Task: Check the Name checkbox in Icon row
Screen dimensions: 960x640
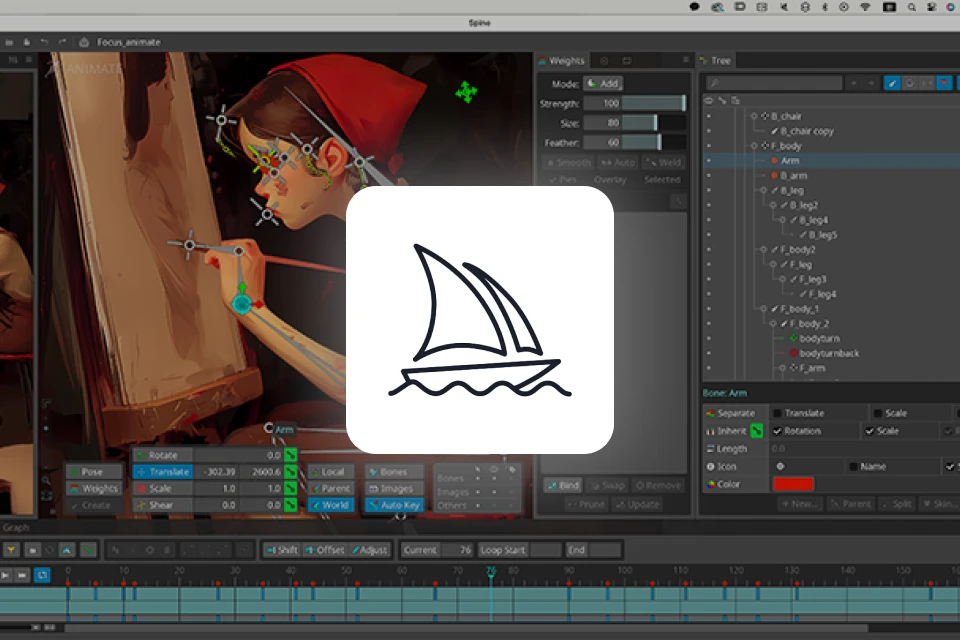Action: [x=853, y=466]
